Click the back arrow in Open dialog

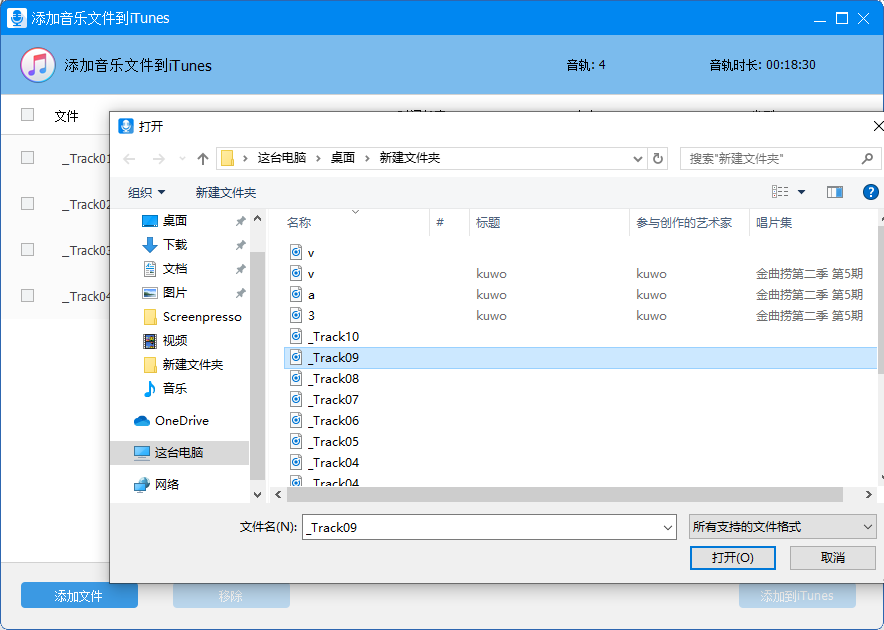129,159
